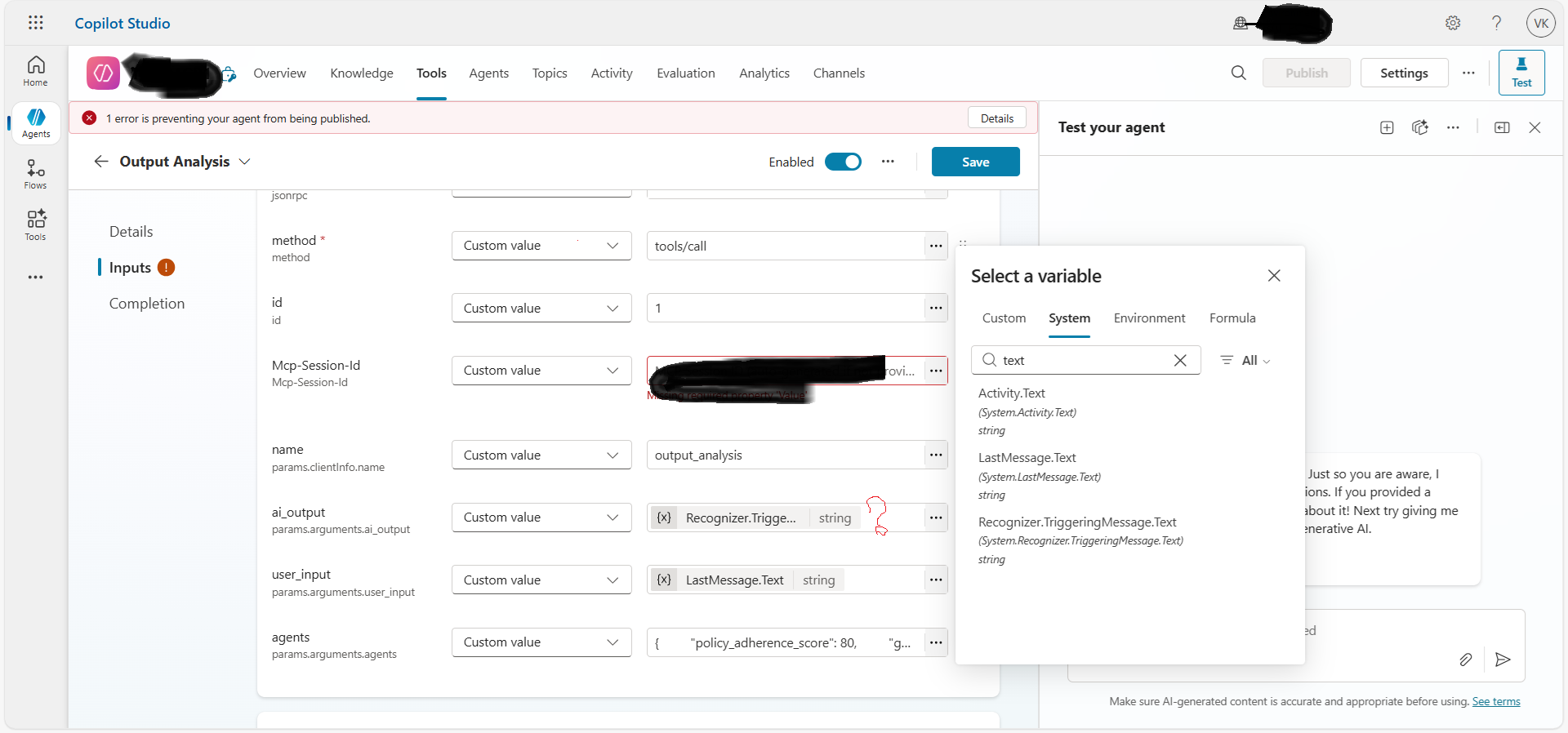Open Agents in the left sidebar
Screen dimensions: 1568x733
point(36,122)
